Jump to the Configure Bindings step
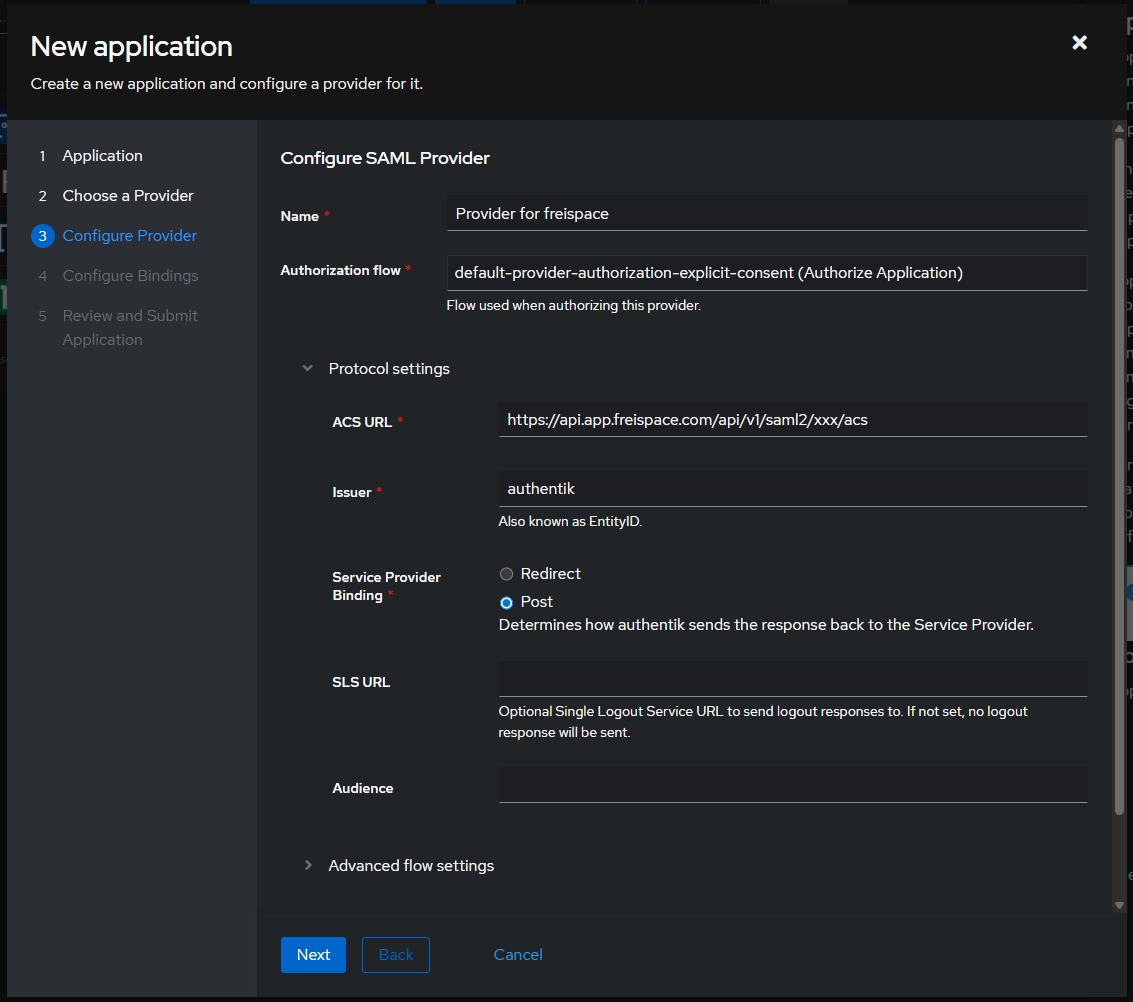 click(132, 275)
